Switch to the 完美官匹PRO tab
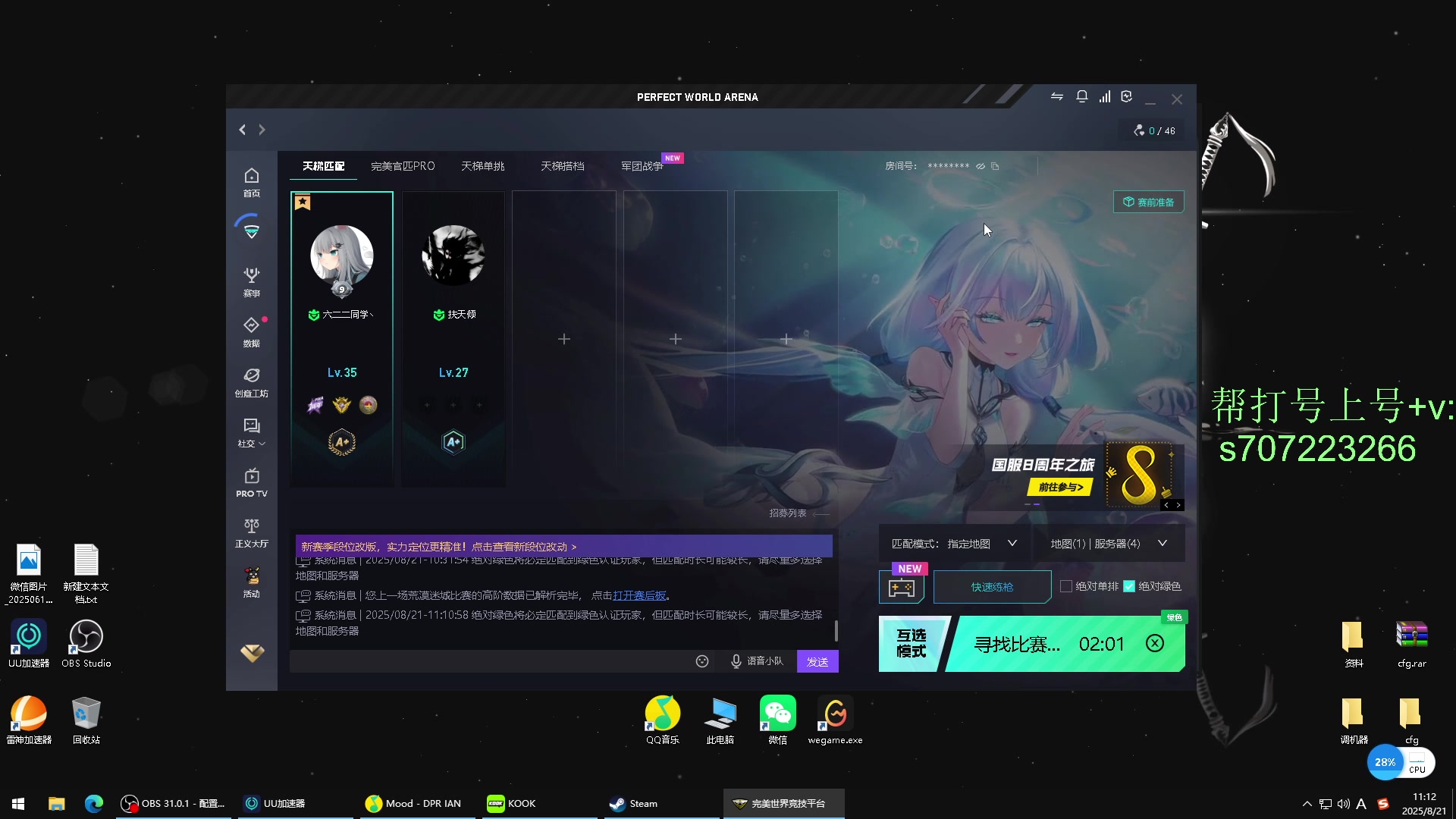The height and width of the screenshot is (819, 1456). click(x=403, y=166)
